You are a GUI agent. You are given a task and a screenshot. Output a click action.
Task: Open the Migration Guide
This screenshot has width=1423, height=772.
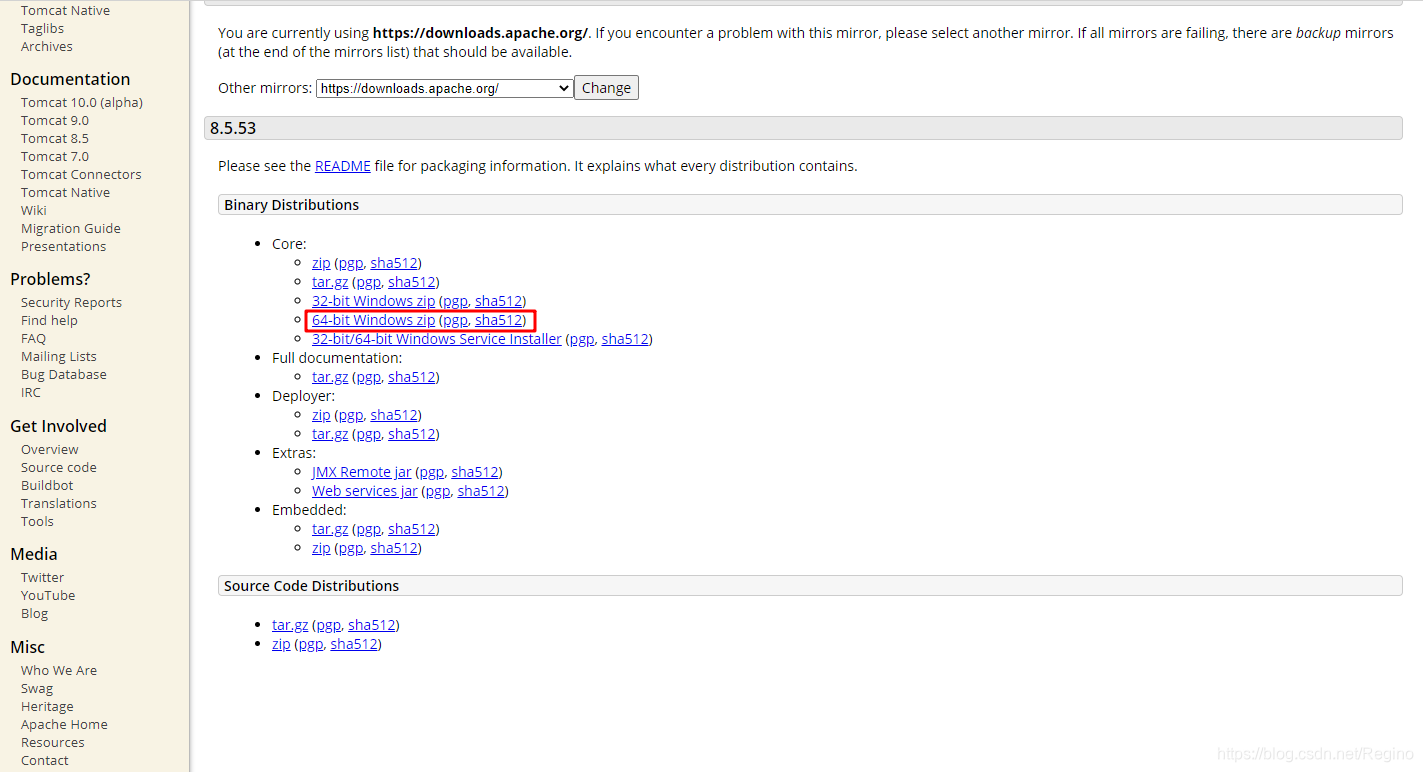[71, 229]
